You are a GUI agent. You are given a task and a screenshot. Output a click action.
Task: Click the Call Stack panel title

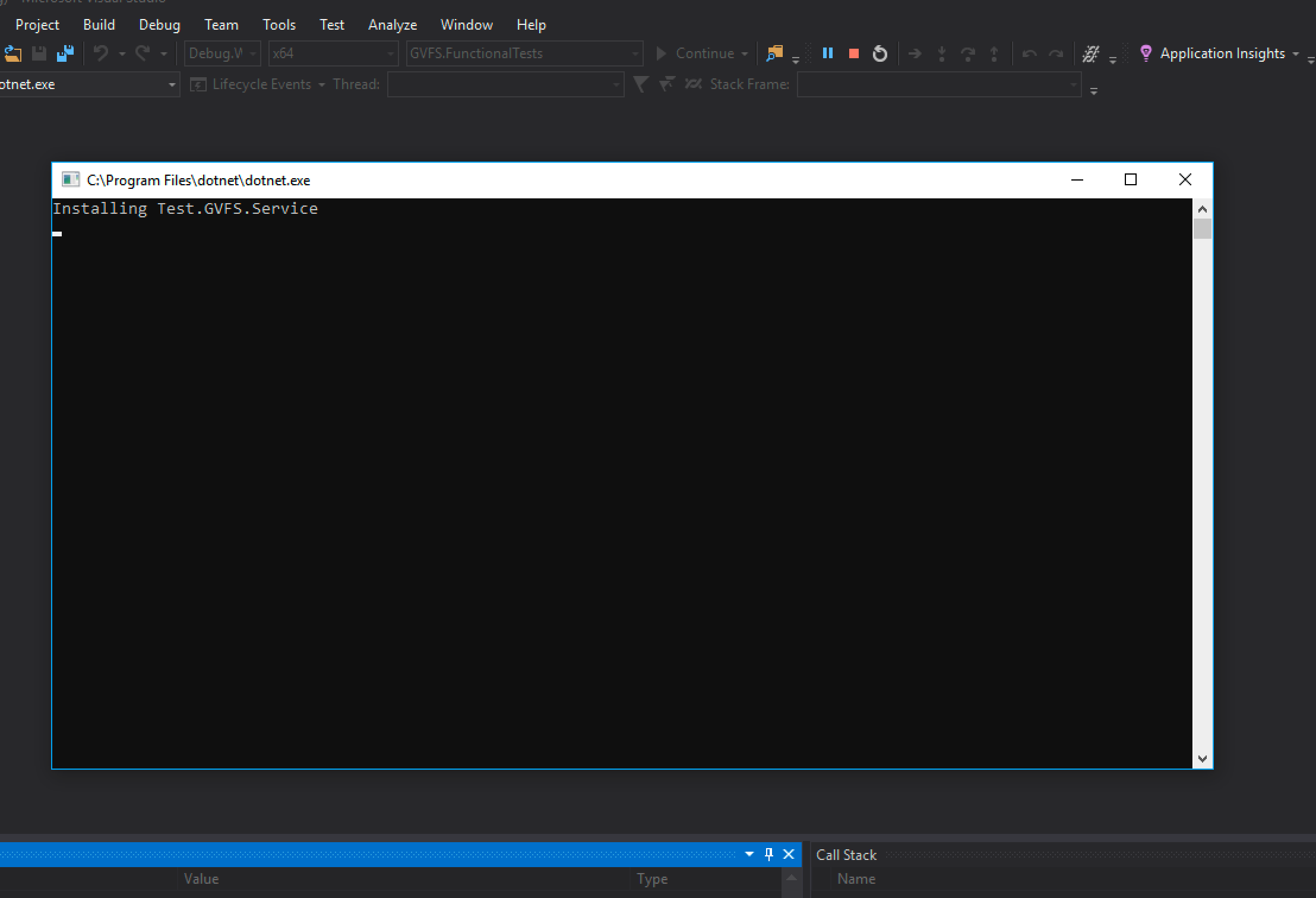pyautogui.click(x=846, y=855)
